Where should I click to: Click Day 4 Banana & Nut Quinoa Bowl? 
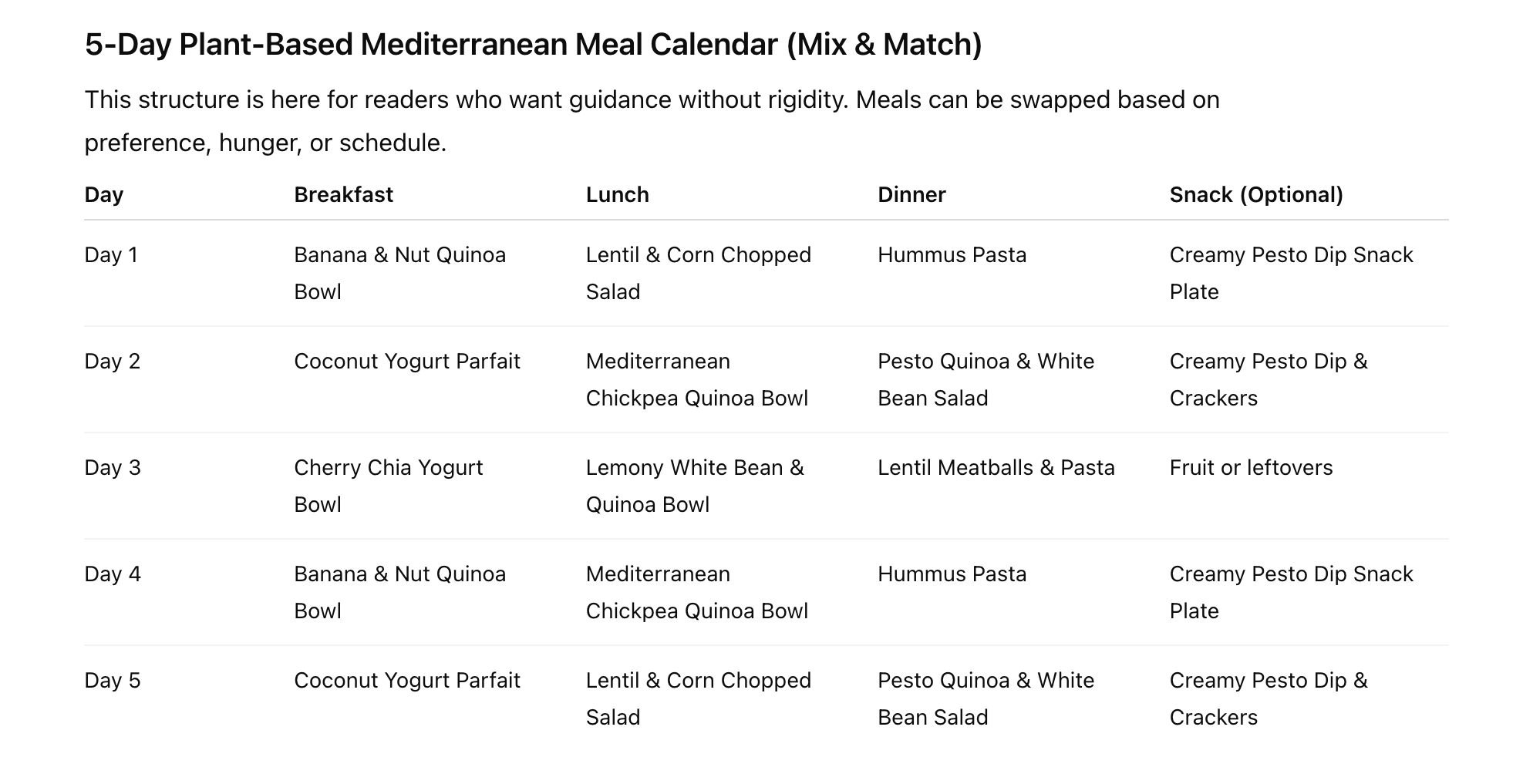coord(399,592)
